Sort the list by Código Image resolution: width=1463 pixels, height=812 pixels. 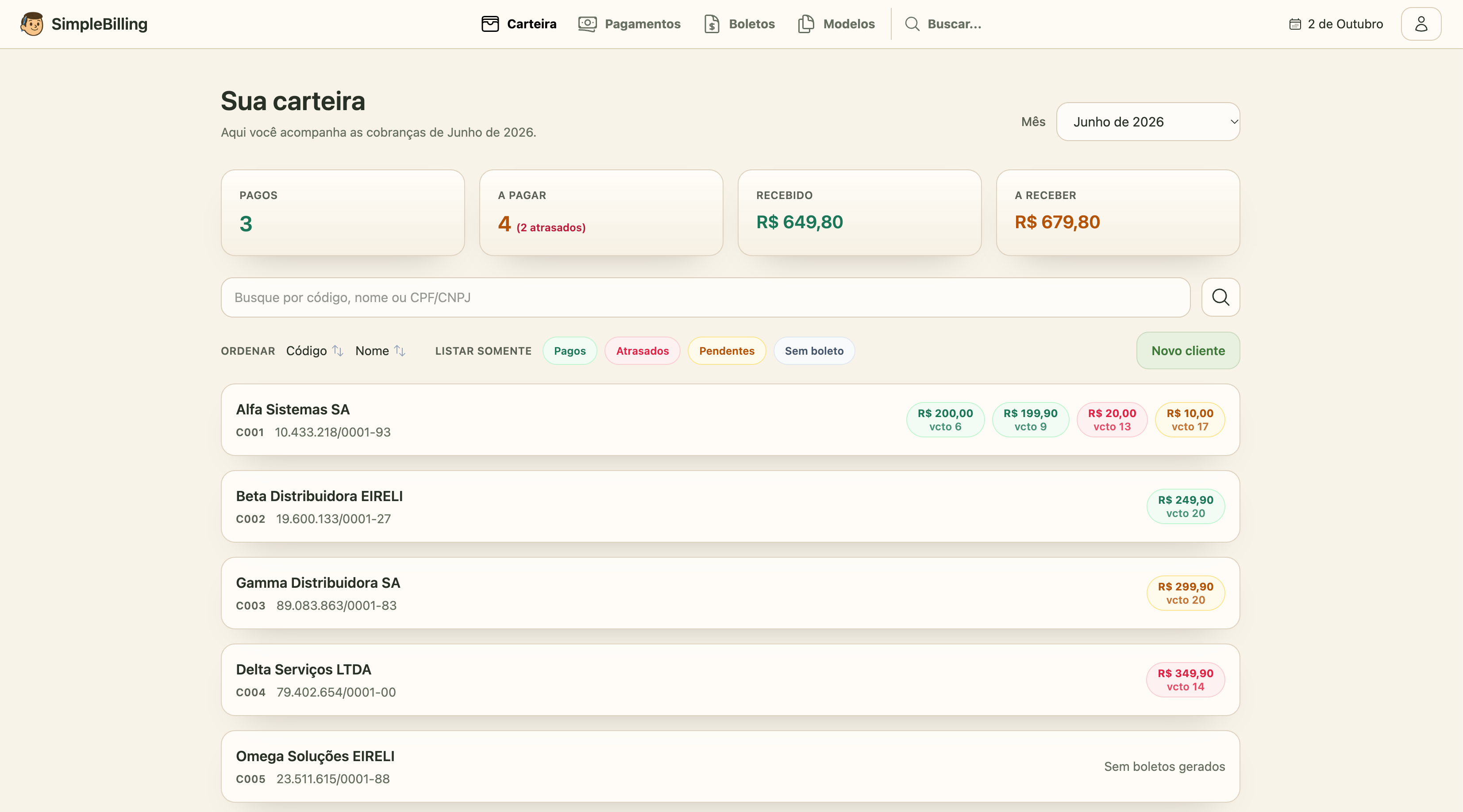315,351
